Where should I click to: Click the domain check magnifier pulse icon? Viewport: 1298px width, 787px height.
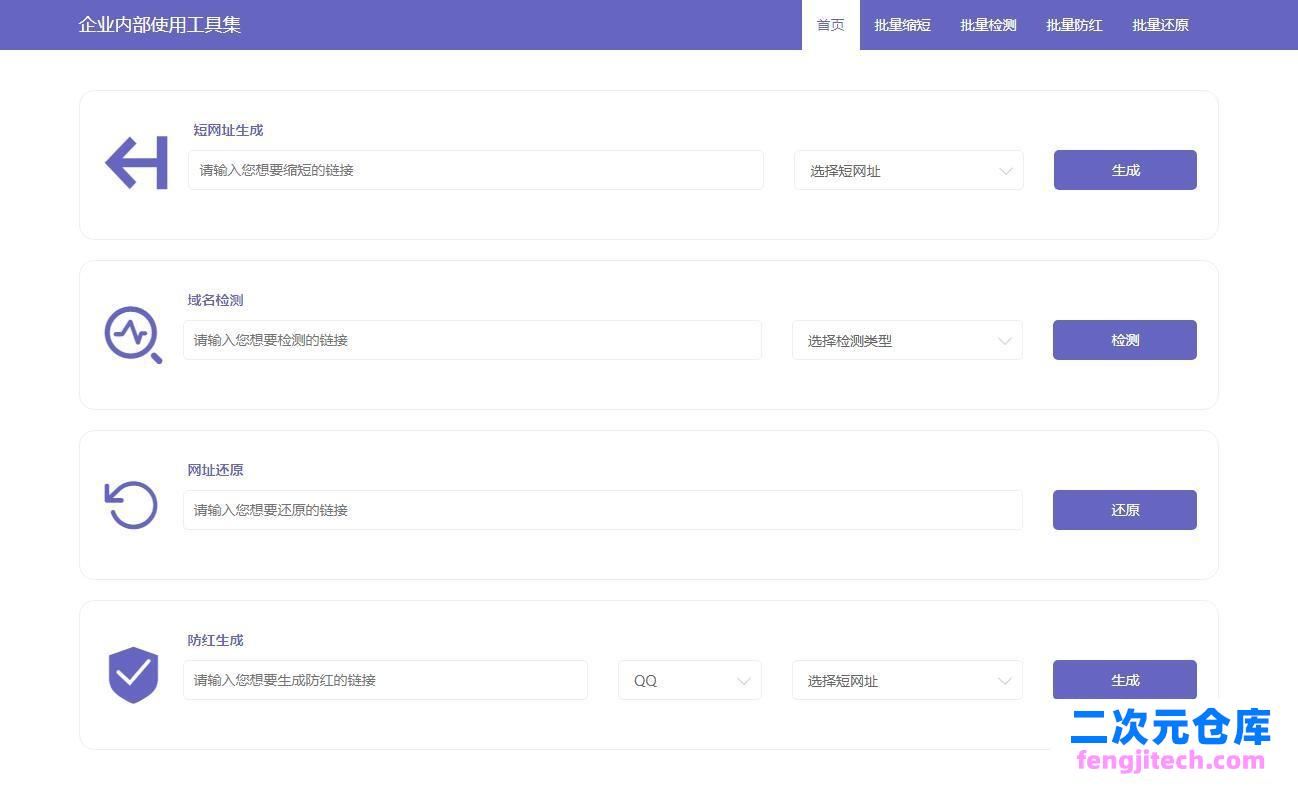133,335
